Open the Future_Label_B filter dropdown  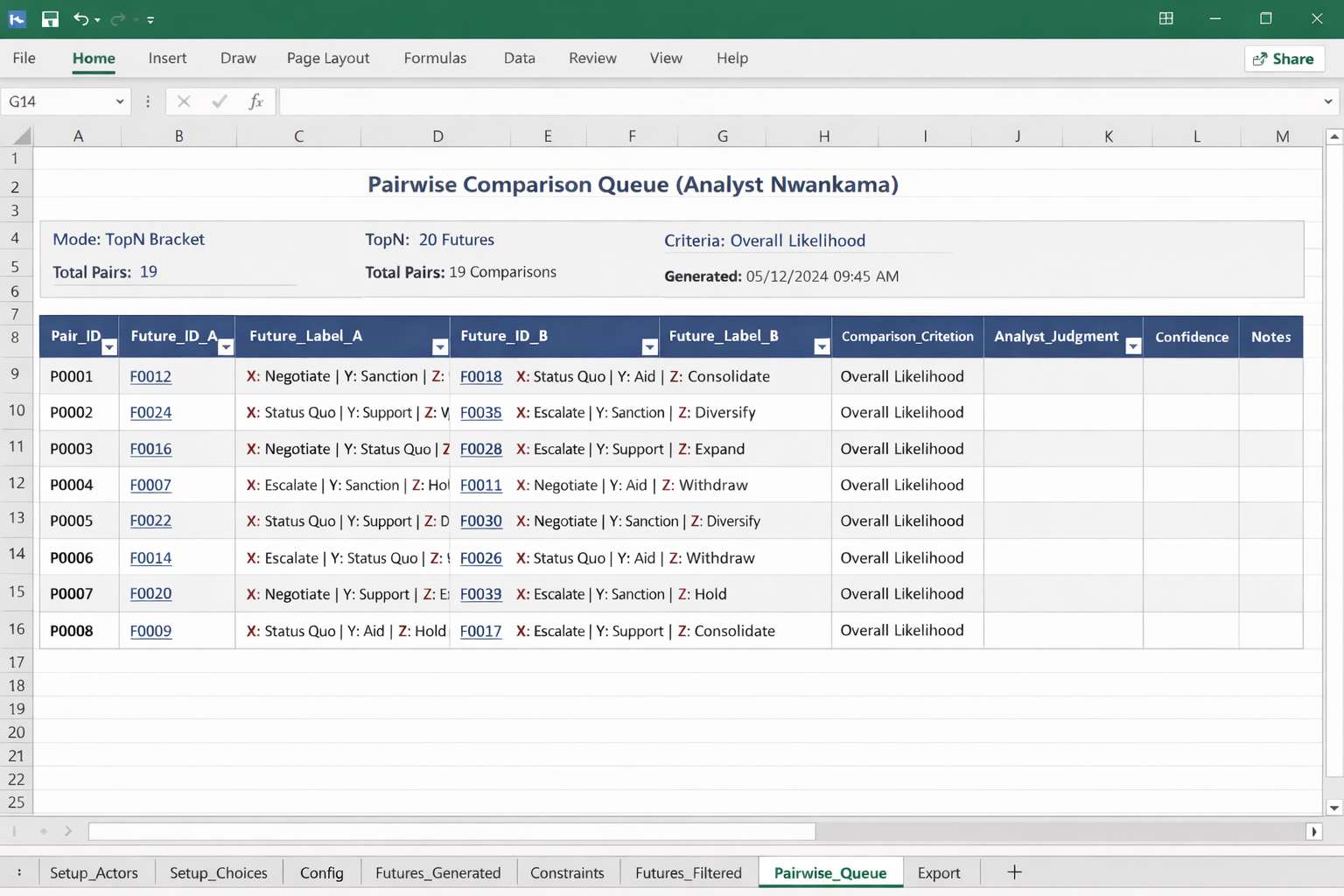pyautogui.click(x=822, y=347)
